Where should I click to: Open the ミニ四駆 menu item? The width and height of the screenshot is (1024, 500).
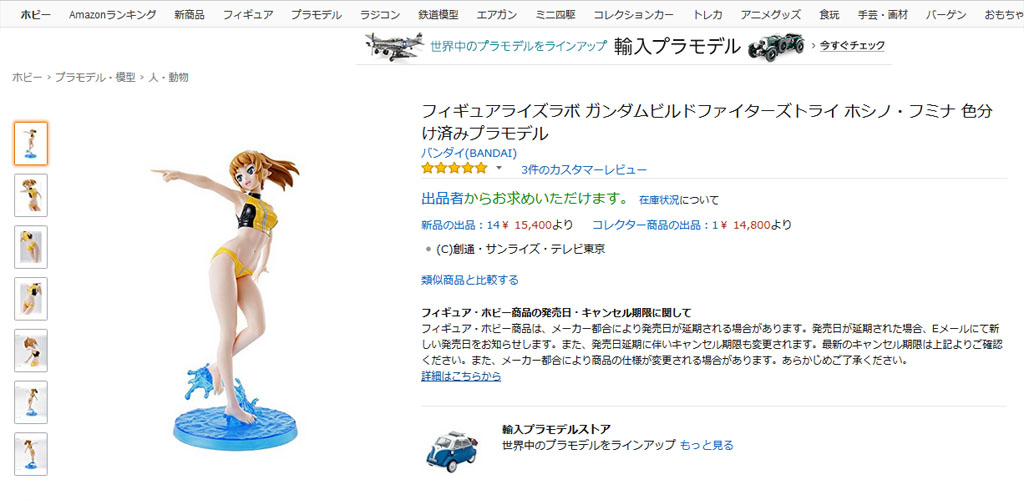[555, 14]
